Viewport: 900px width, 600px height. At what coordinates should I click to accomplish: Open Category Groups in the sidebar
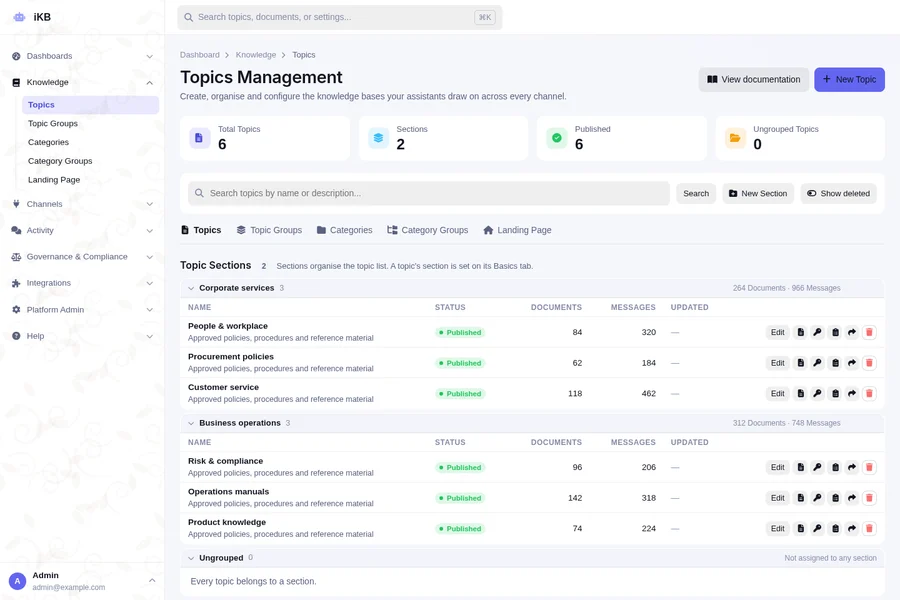coord(91,161)
